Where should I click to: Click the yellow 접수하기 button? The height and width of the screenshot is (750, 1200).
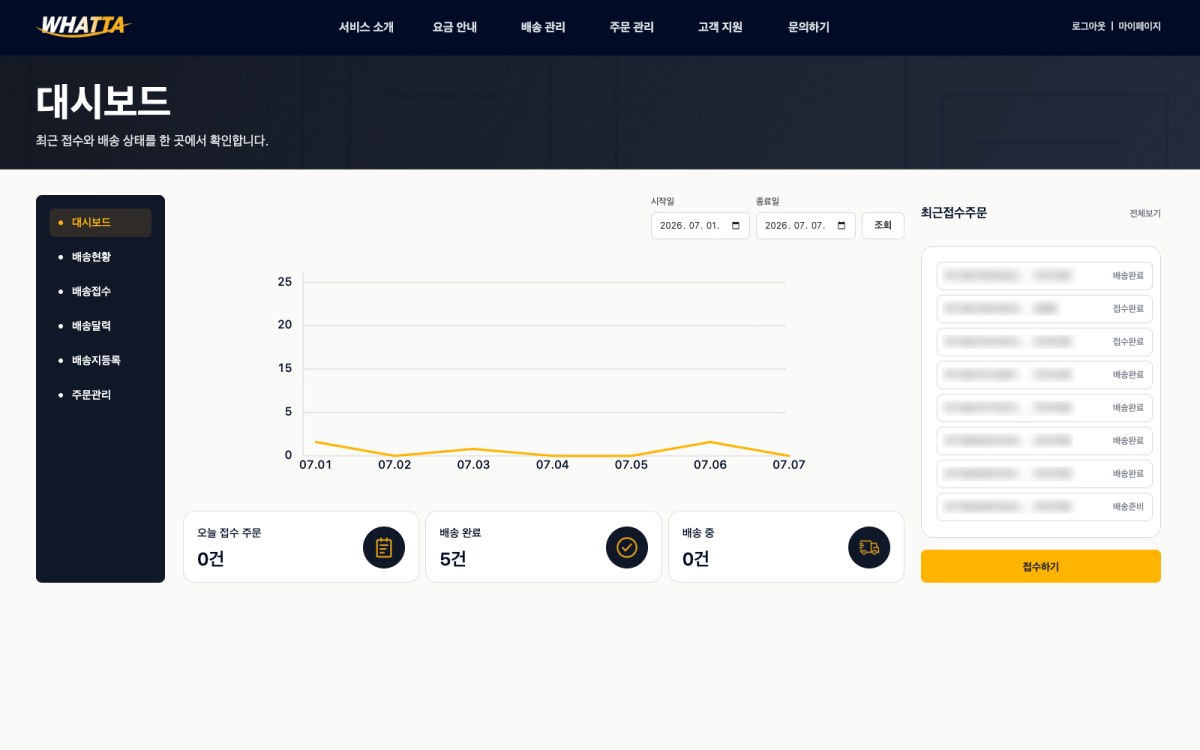1041,566
